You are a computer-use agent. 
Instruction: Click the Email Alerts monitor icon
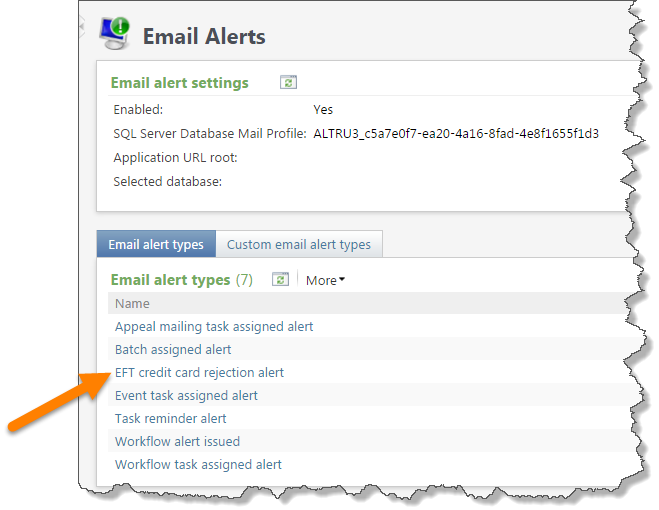tap(115, 34)
